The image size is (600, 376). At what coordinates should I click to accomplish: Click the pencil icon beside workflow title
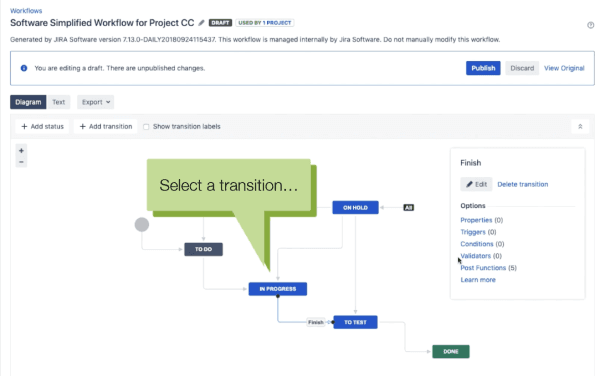tap(201, 23)
